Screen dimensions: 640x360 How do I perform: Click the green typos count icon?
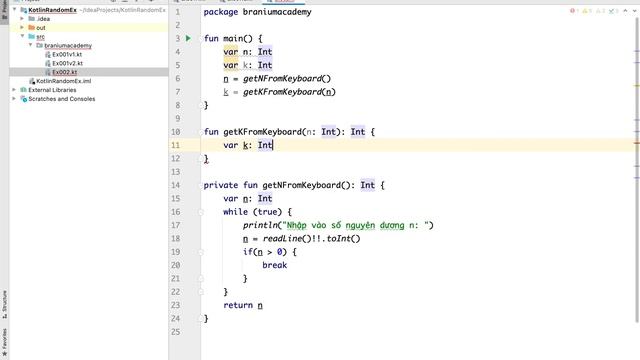611,11
